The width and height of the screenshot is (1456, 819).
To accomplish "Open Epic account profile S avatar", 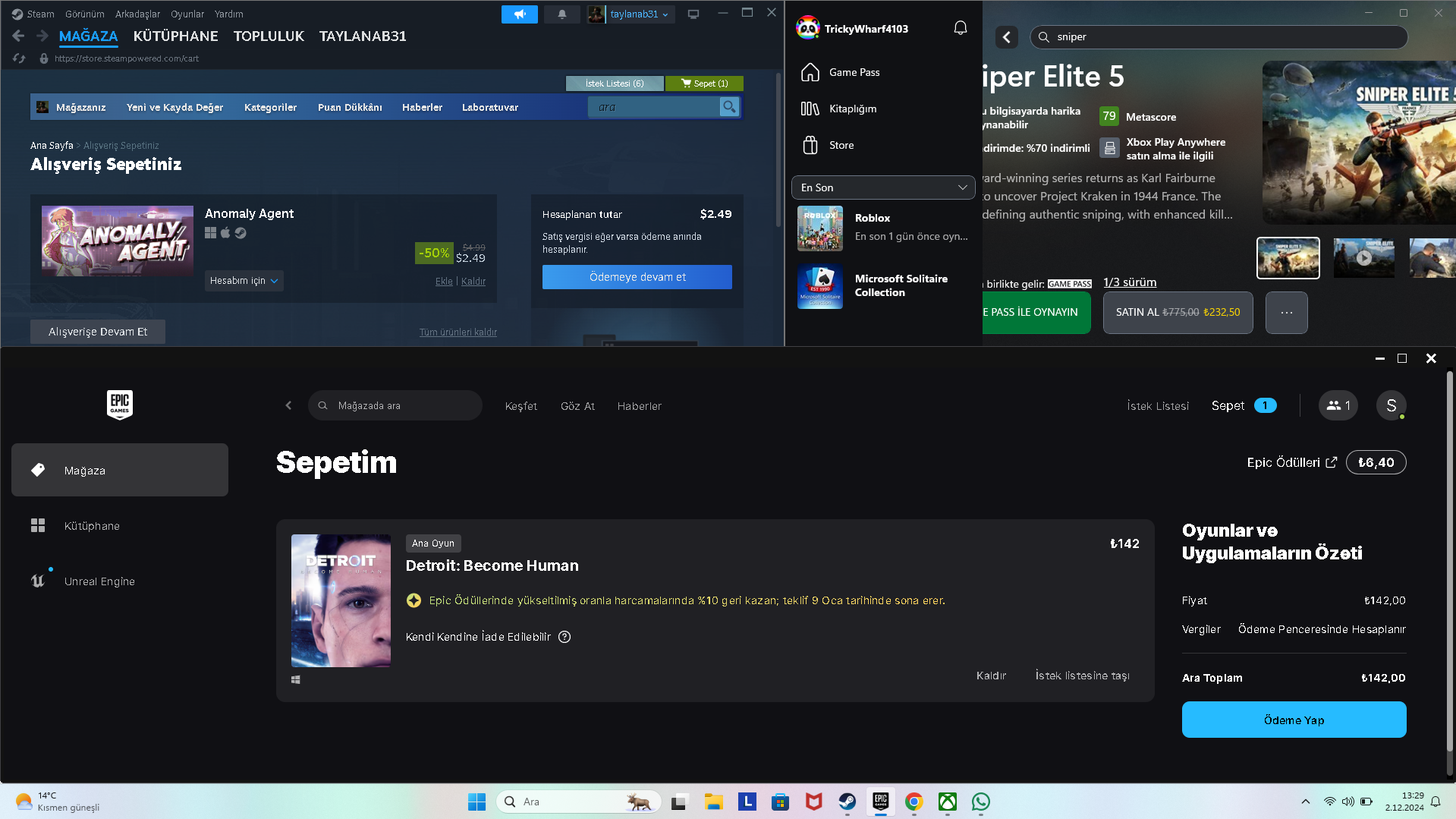I will click(1392, 406).
